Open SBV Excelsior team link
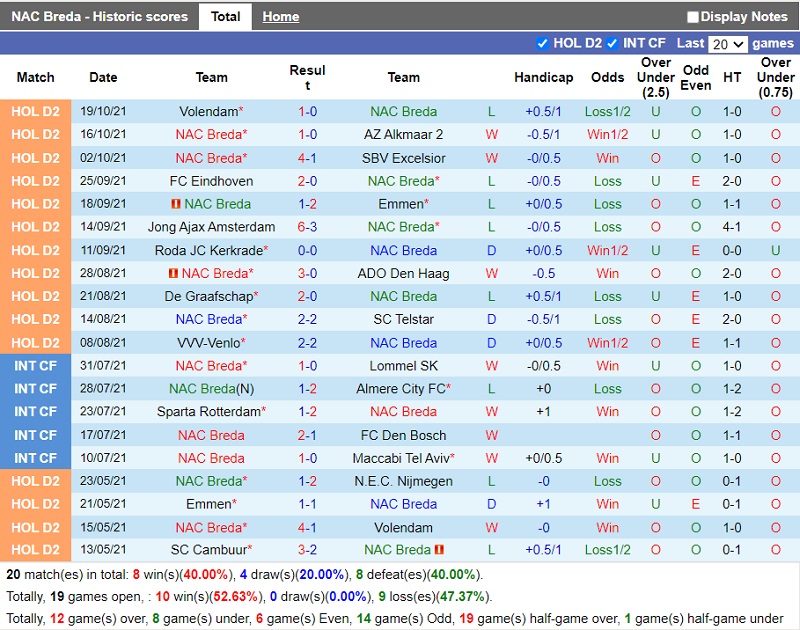800x630 pixels. 403,158
